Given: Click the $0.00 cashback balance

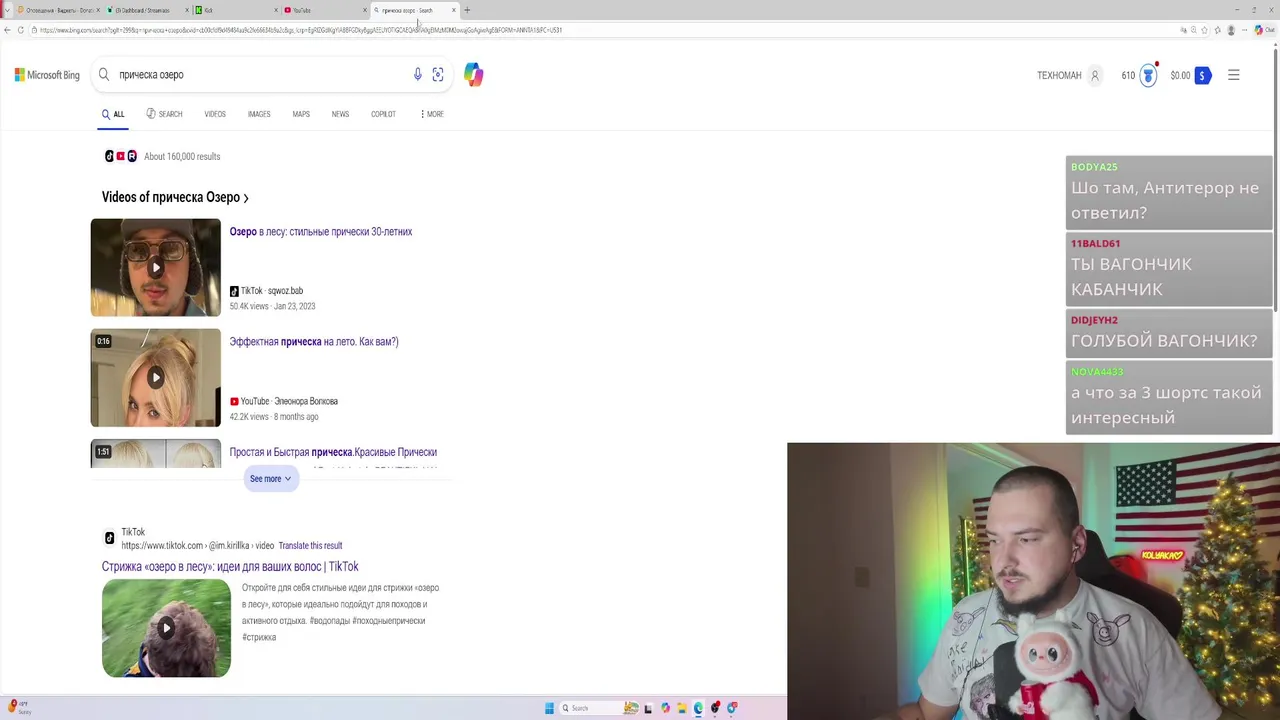Looking at the screenshot, I should pos(1180,75).
